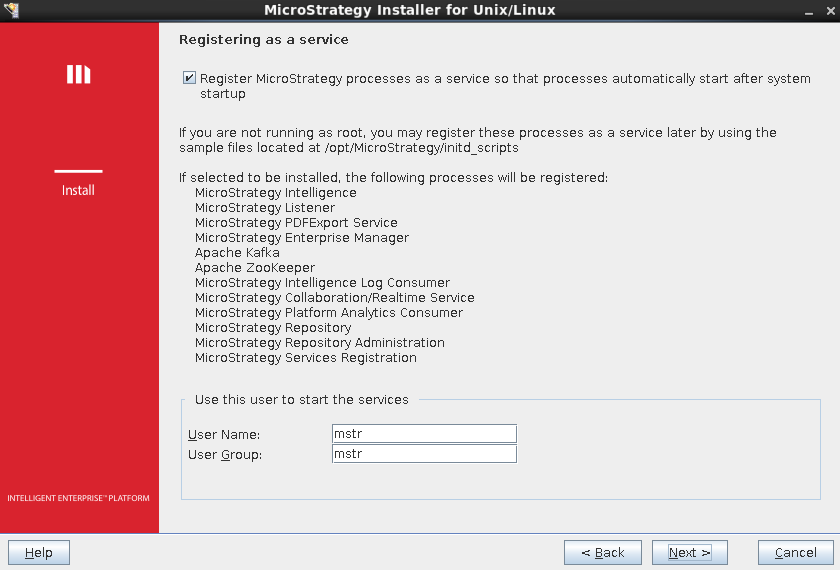The height and width of the screenshot is (570, 840).
Task: Click the MicroStrategy PDFExport Service entry
Action: (x=296, y=223)
